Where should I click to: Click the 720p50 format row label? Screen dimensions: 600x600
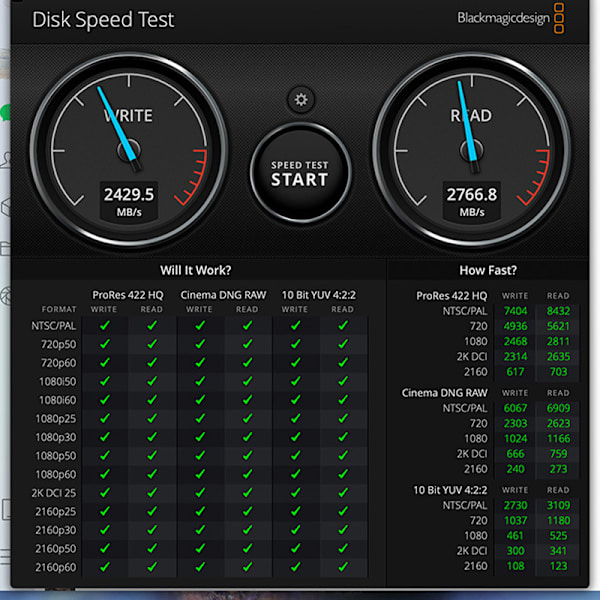click(59, 344)
